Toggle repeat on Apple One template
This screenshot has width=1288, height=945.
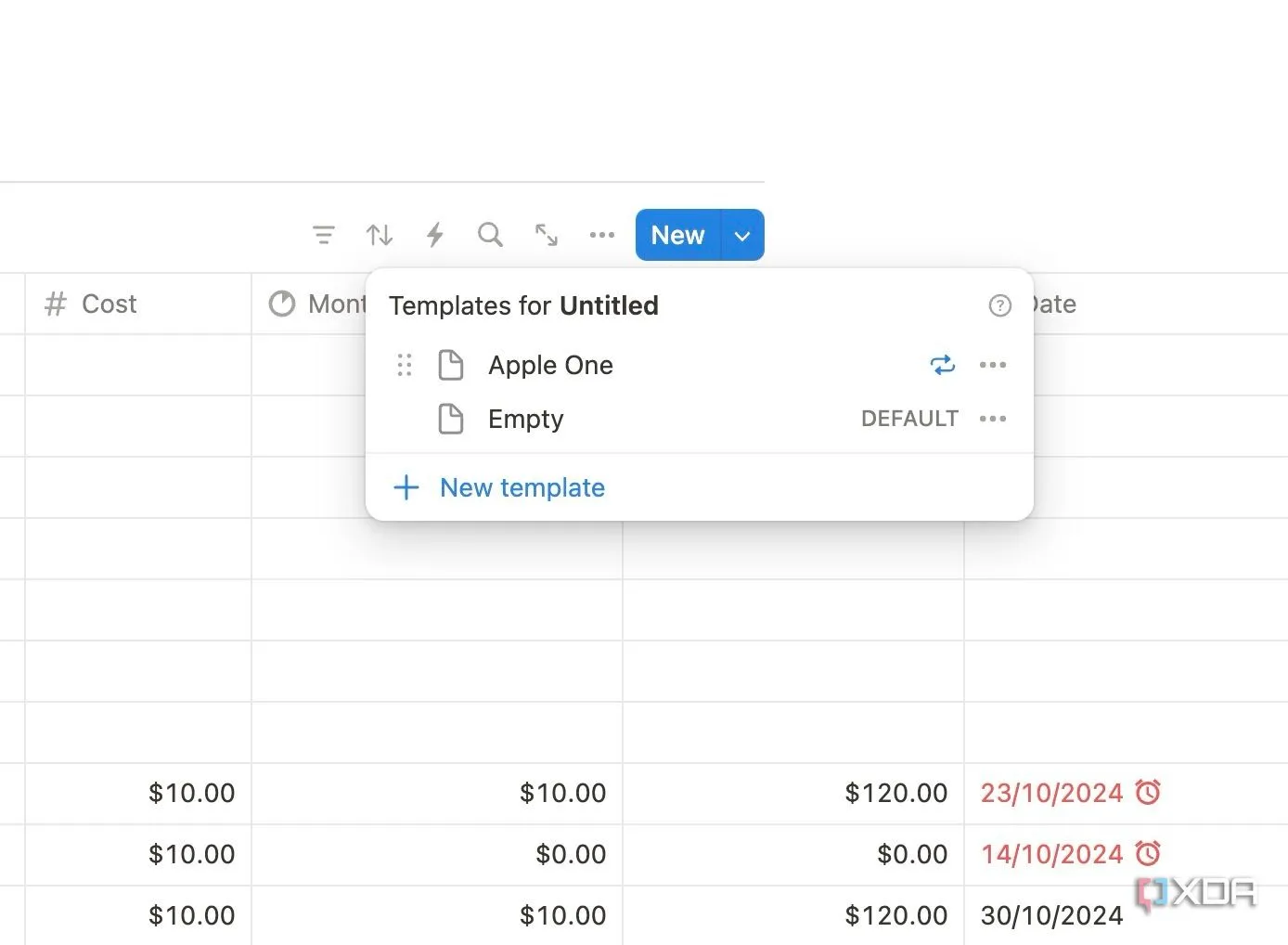click(x=942, y=365)
